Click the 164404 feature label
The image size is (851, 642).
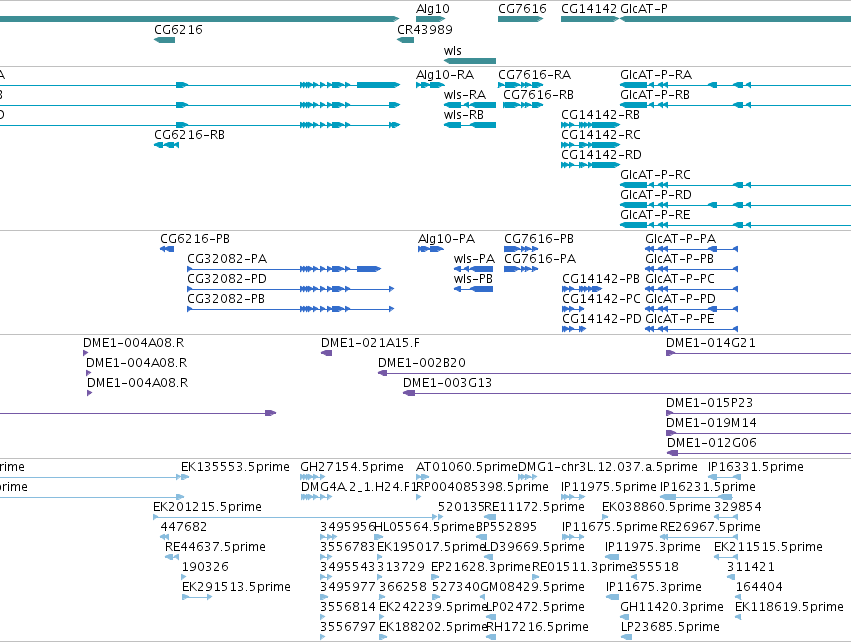759,587
